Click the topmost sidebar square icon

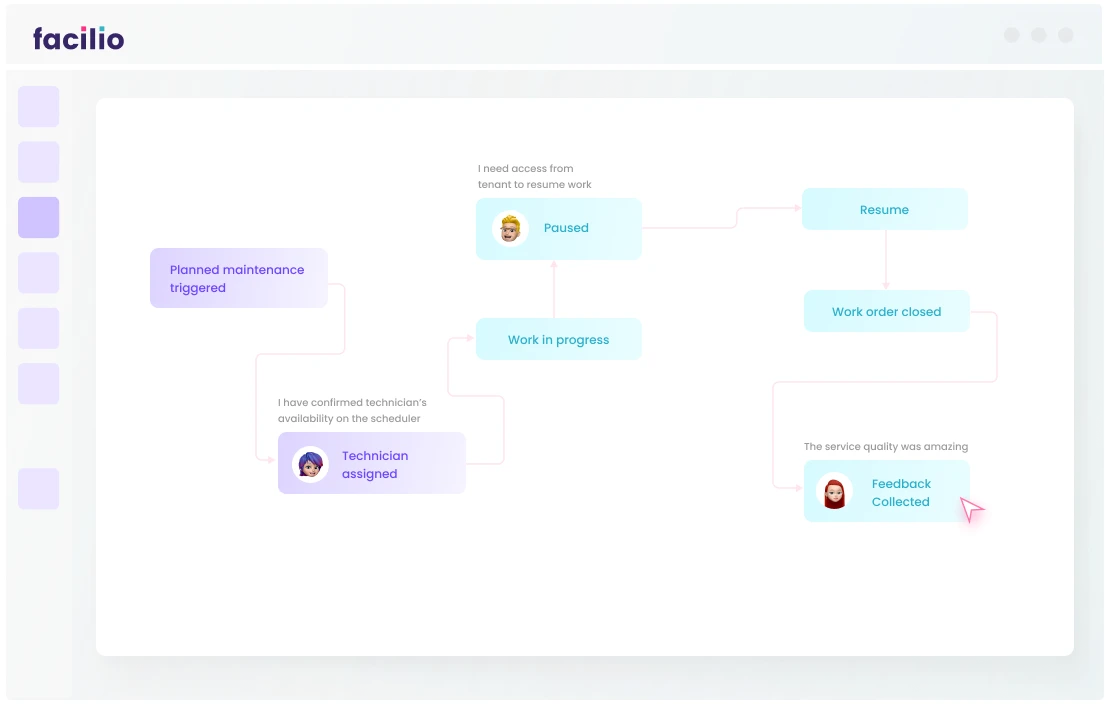pyautogui.click(x=38, y=106)
